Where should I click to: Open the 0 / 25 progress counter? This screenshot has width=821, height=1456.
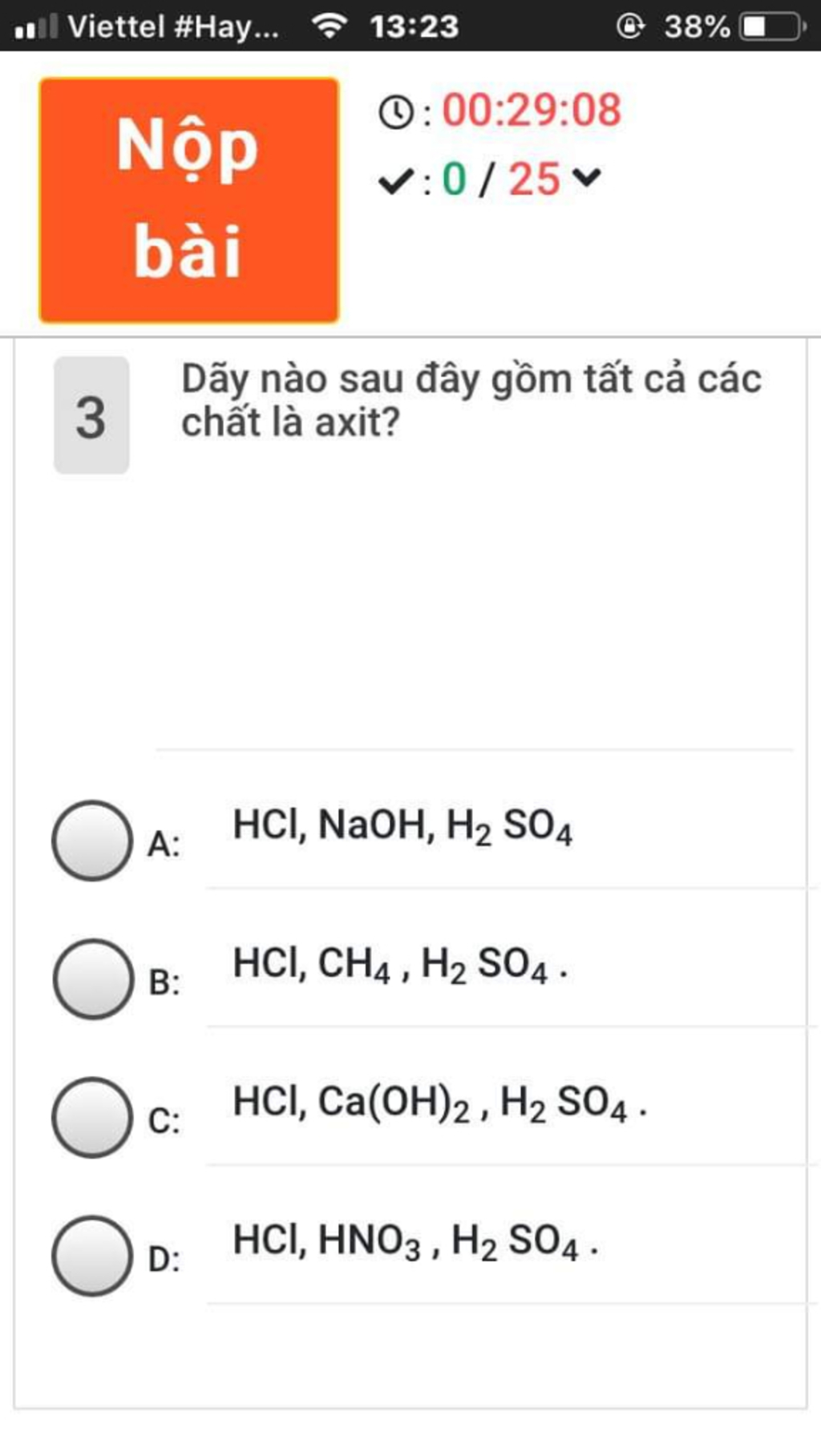click(500, 179)
